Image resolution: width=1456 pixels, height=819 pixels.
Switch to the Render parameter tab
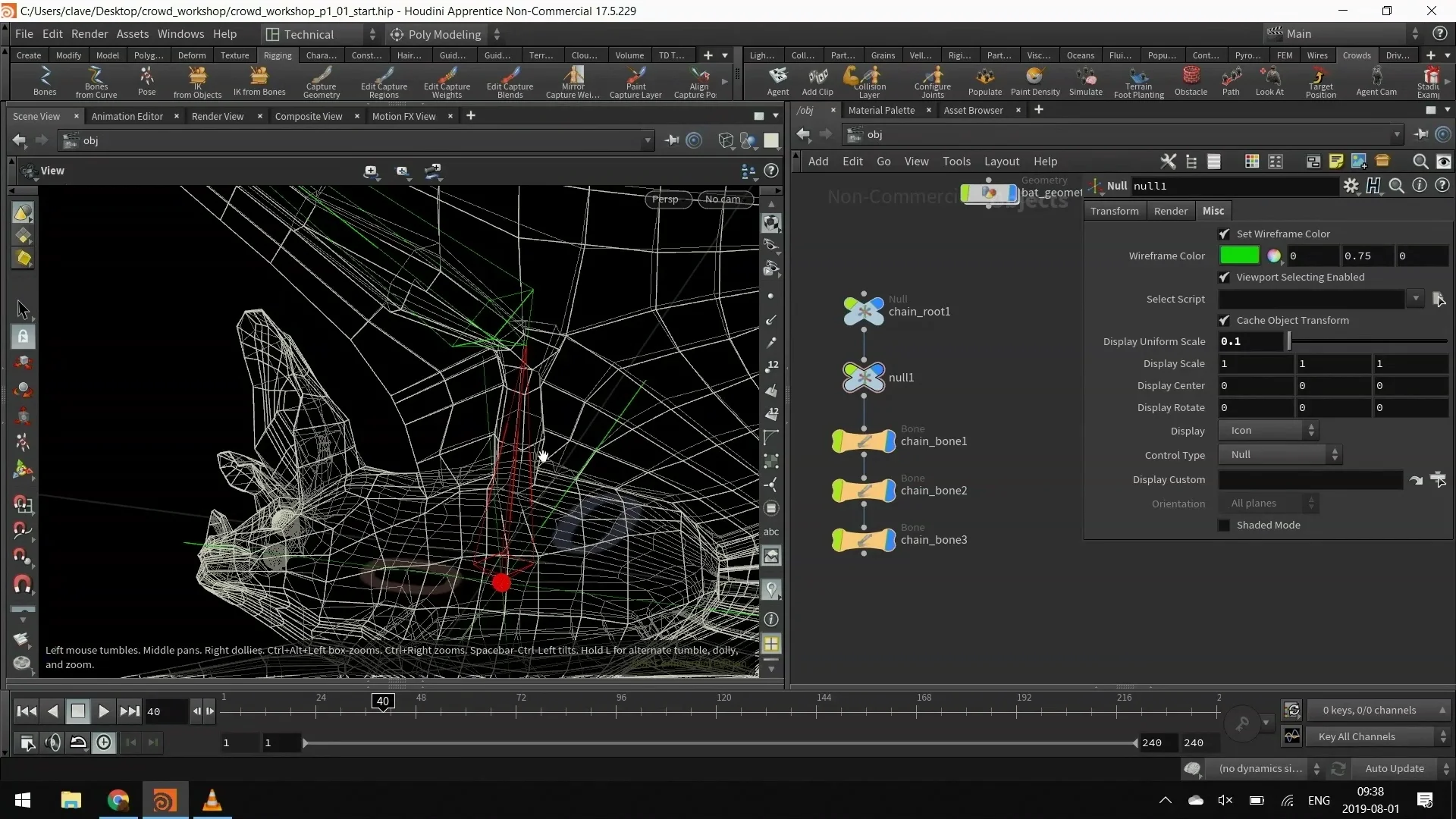pyautogui.click(x=1170, y=211)
